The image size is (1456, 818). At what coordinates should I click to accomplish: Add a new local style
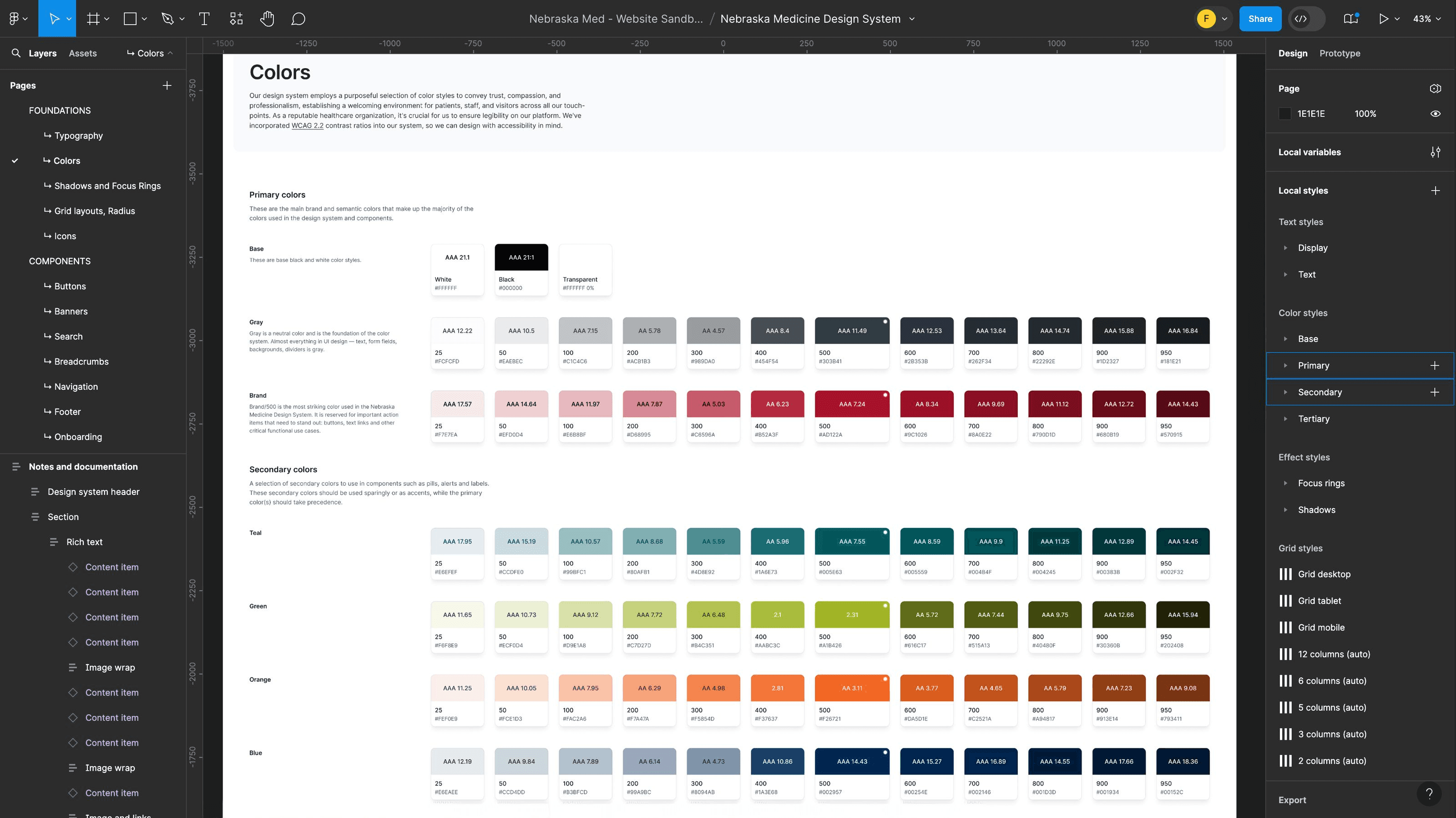coord(1435,191)
